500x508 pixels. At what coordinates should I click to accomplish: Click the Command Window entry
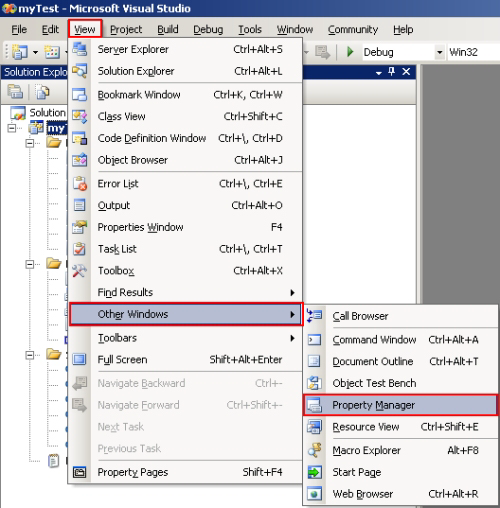pyautogui.click(x=401, y=340)
